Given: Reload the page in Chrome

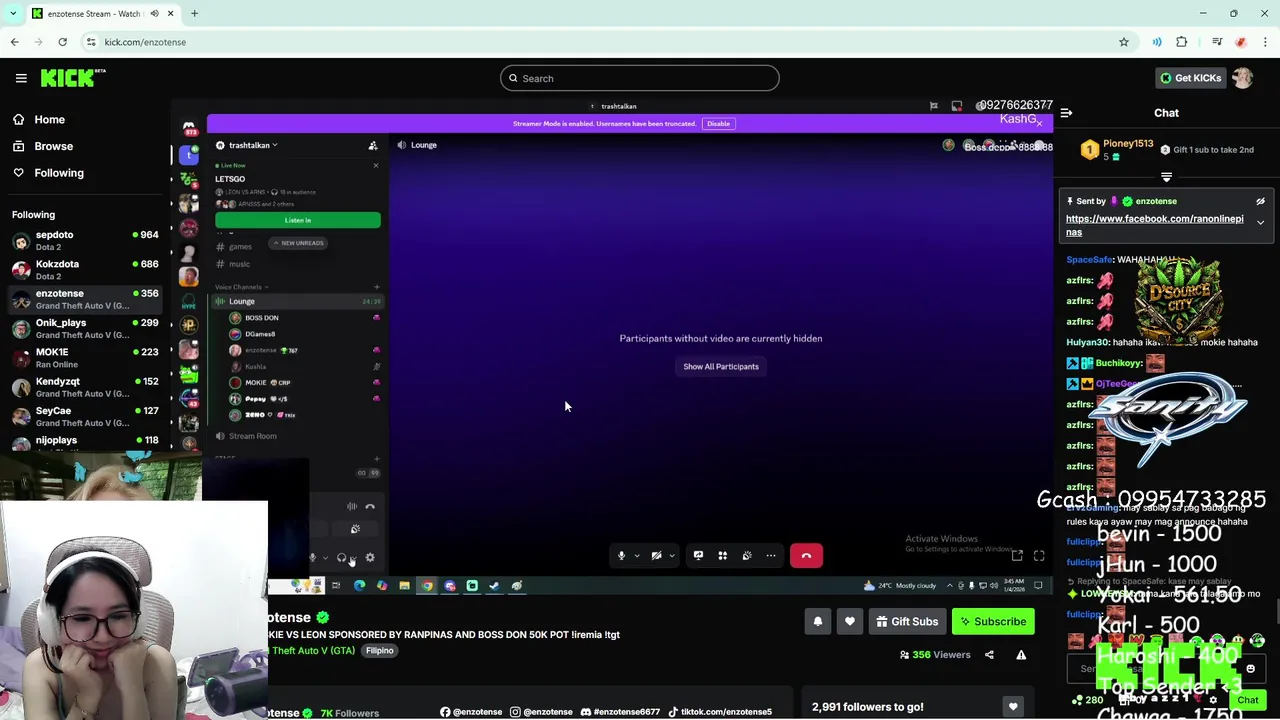Looking at the screenshot, I should (x=62, y=42).
